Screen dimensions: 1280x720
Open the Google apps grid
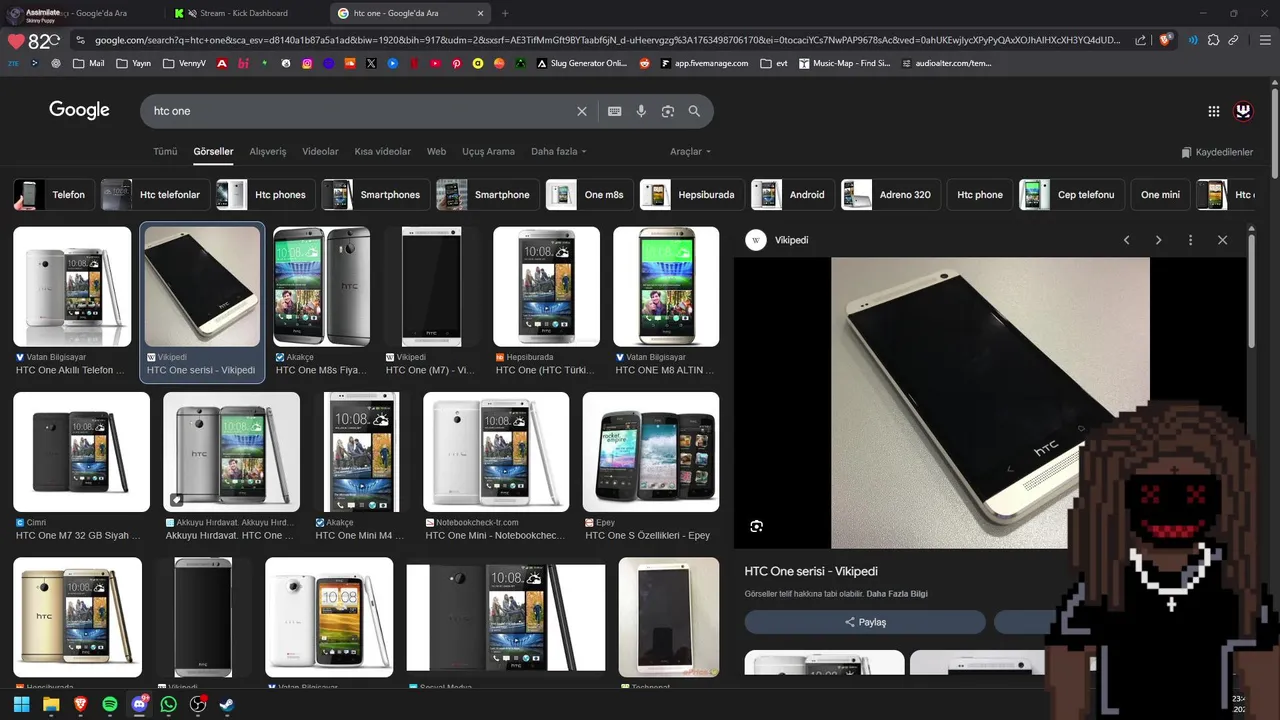click(x=1214, y=111)
